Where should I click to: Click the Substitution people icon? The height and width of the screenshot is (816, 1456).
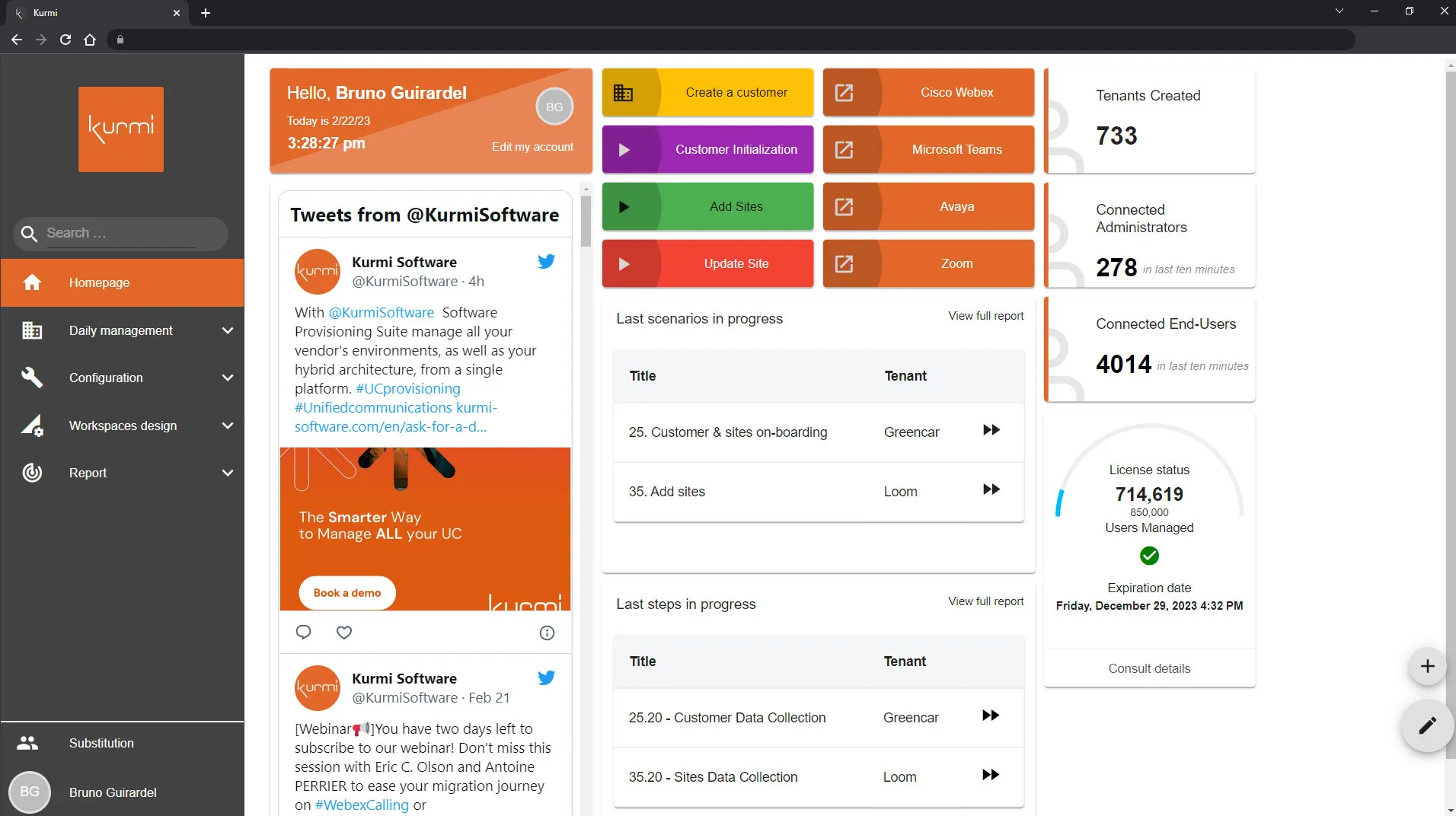[27, 743]
